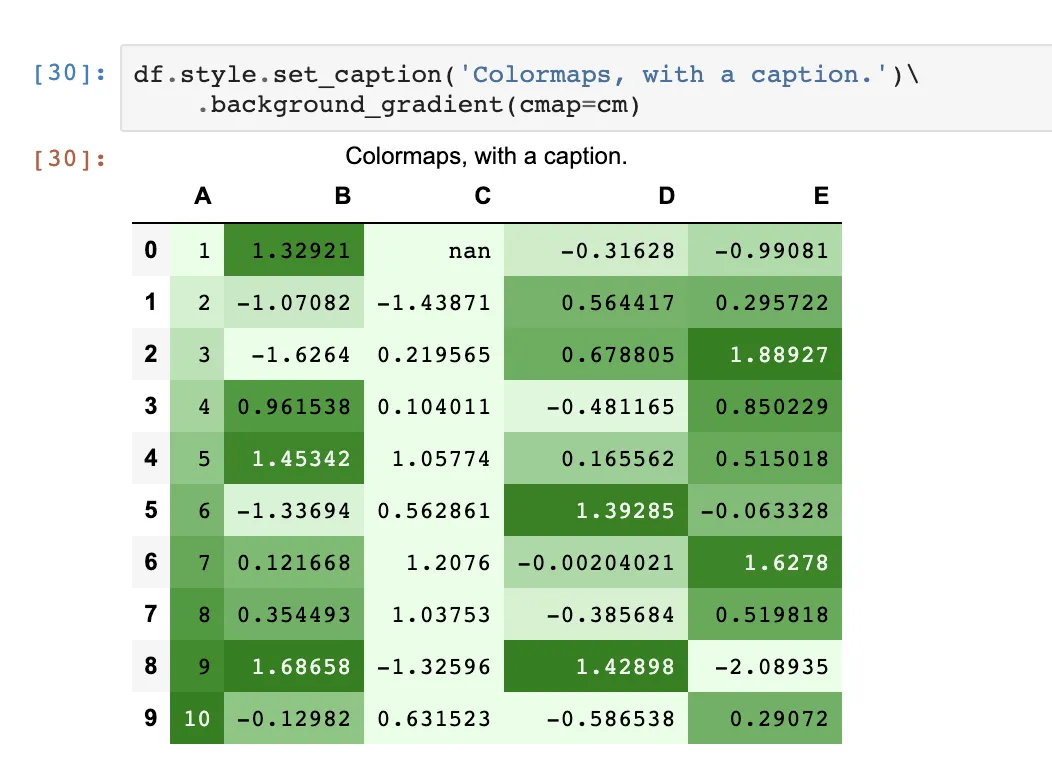Click background_gradient in the code
The image size is (1052, 768).
point(356,104)
